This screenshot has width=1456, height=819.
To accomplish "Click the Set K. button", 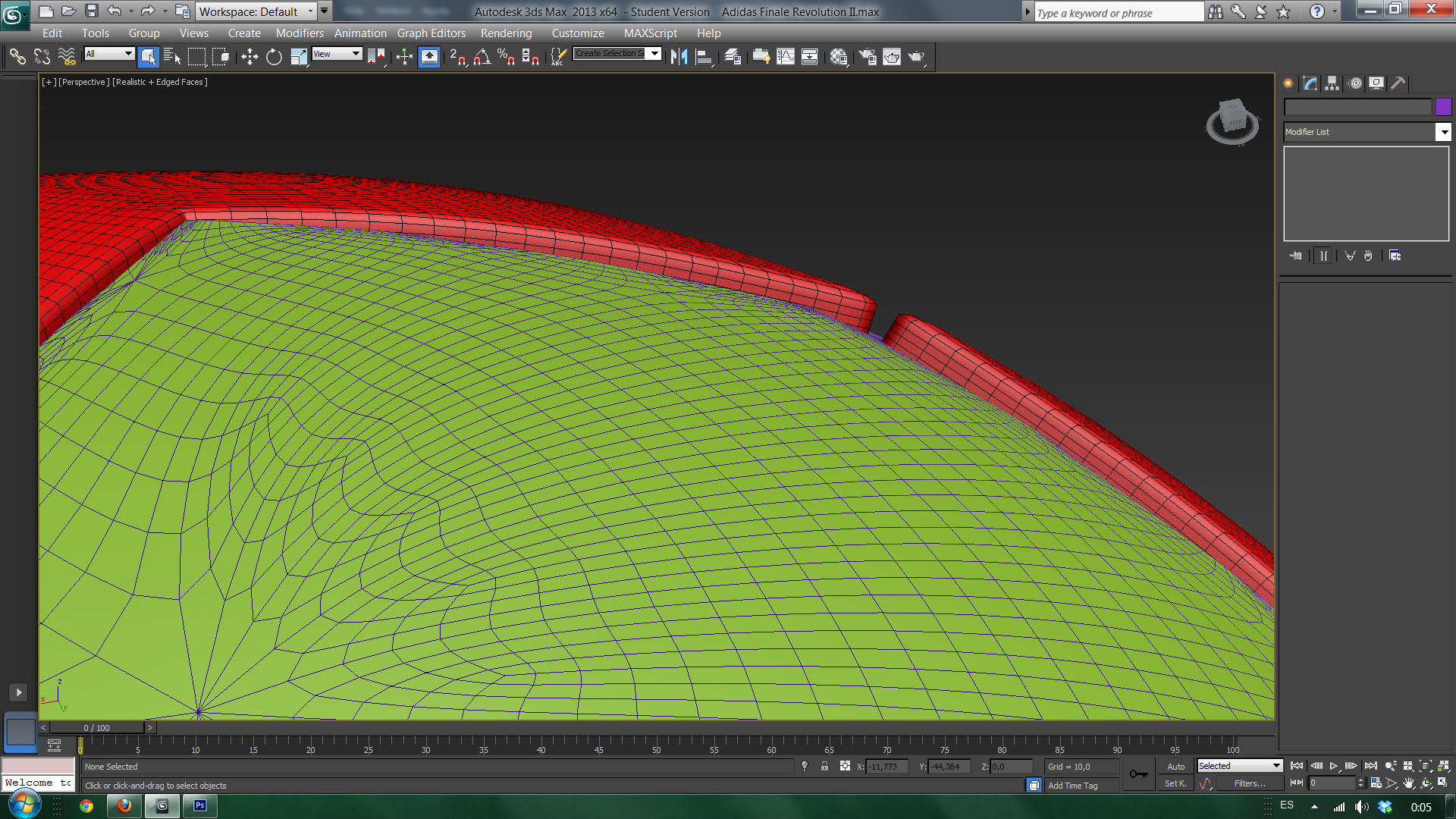I will coord(1175,783).
